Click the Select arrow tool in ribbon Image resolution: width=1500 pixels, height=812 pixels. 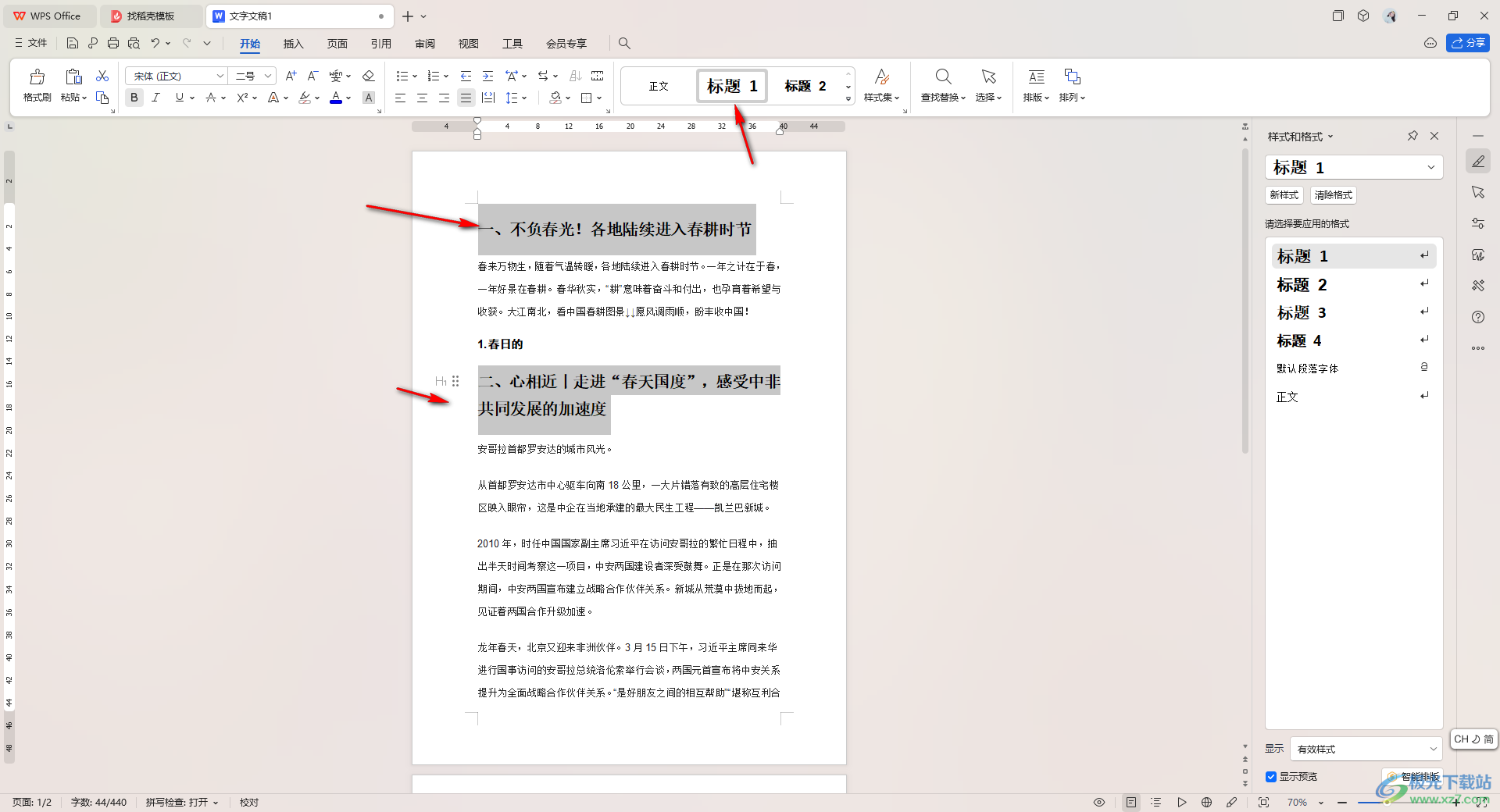(x=988, y=77)
